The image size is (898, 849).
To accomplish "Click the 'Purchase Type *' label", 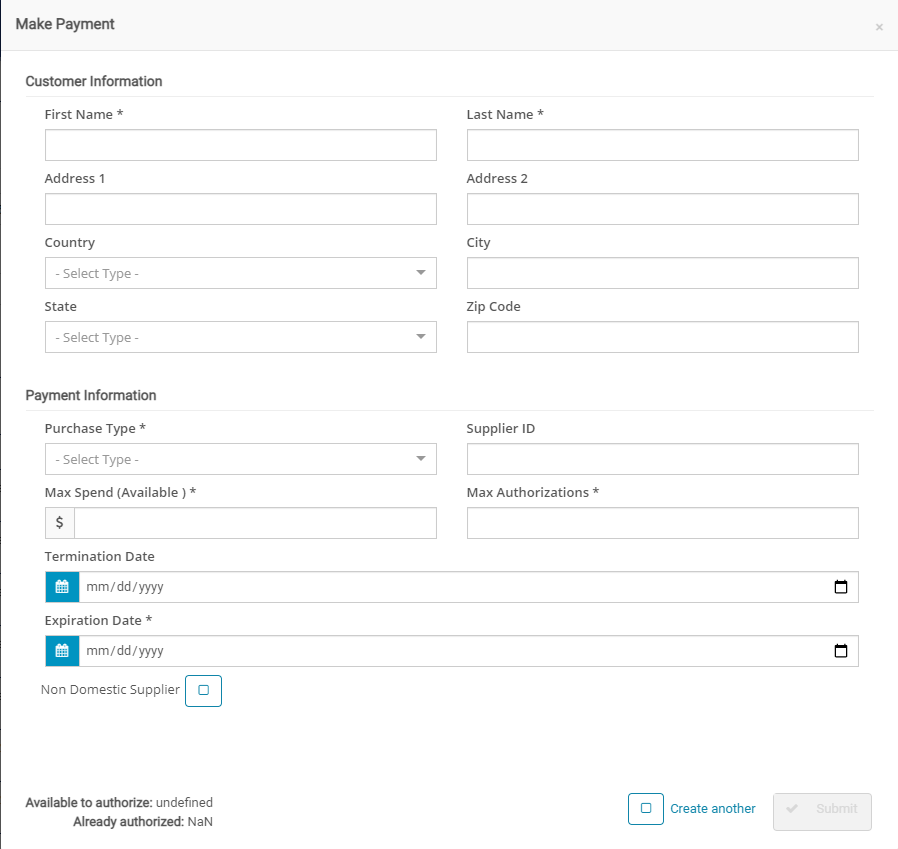I will tap(95, 429).
